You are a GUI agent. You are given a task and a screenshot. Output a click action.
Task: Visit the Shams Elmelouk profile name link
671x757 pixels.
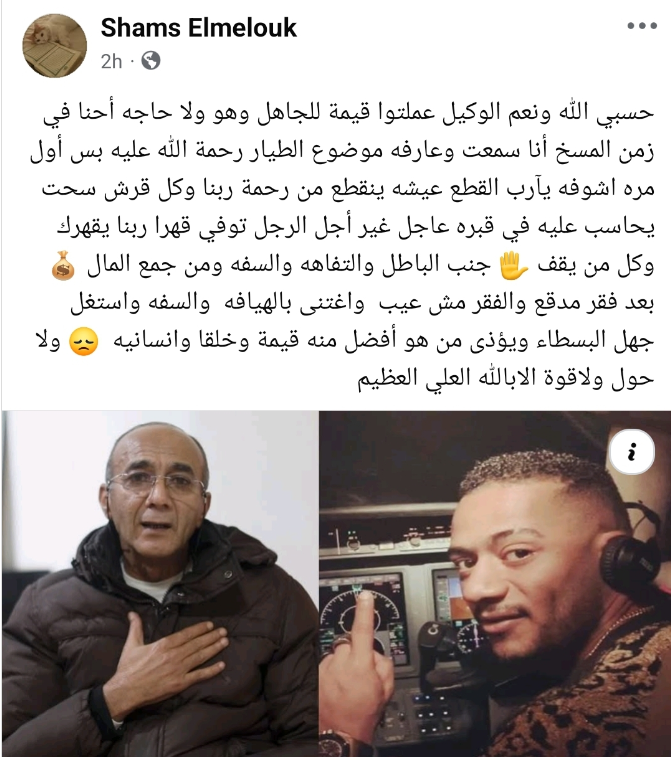pos(198,28)
